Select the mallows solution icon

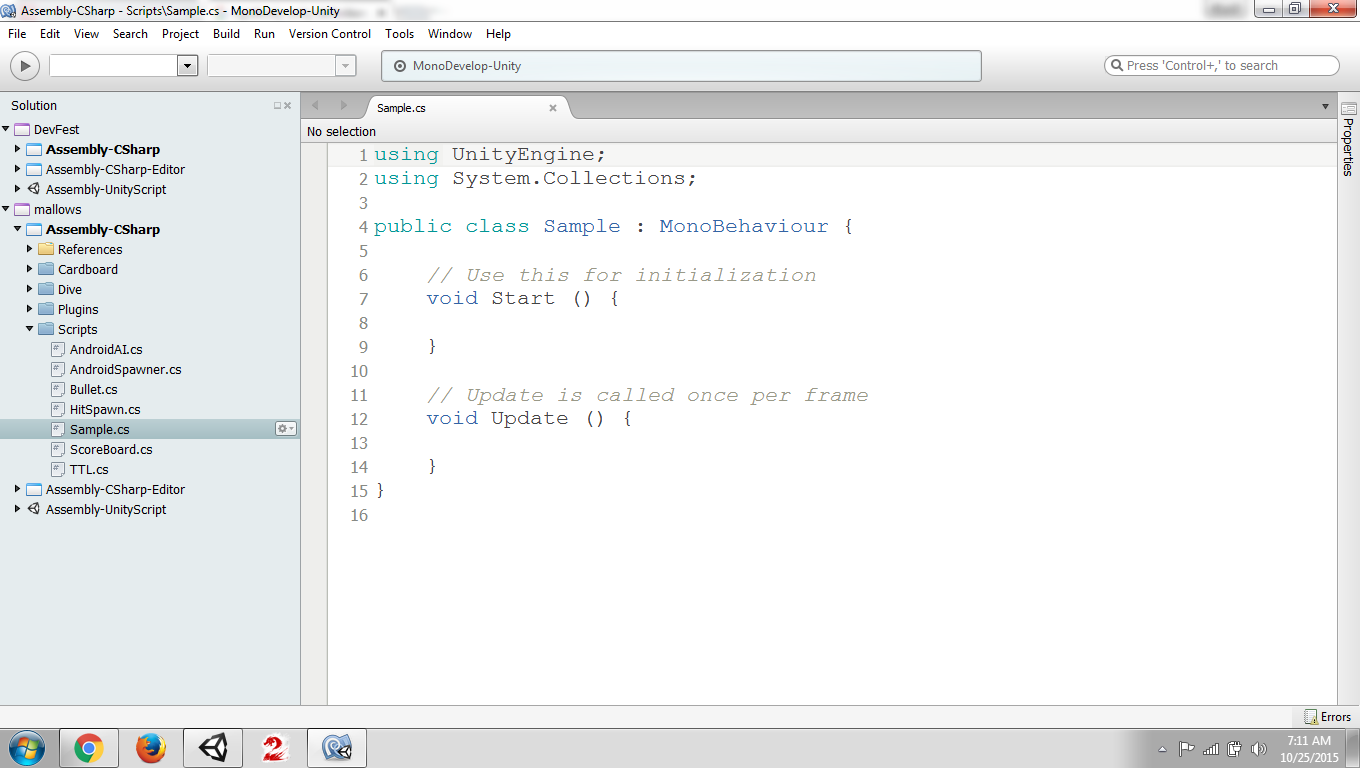(x=22, y=209)
